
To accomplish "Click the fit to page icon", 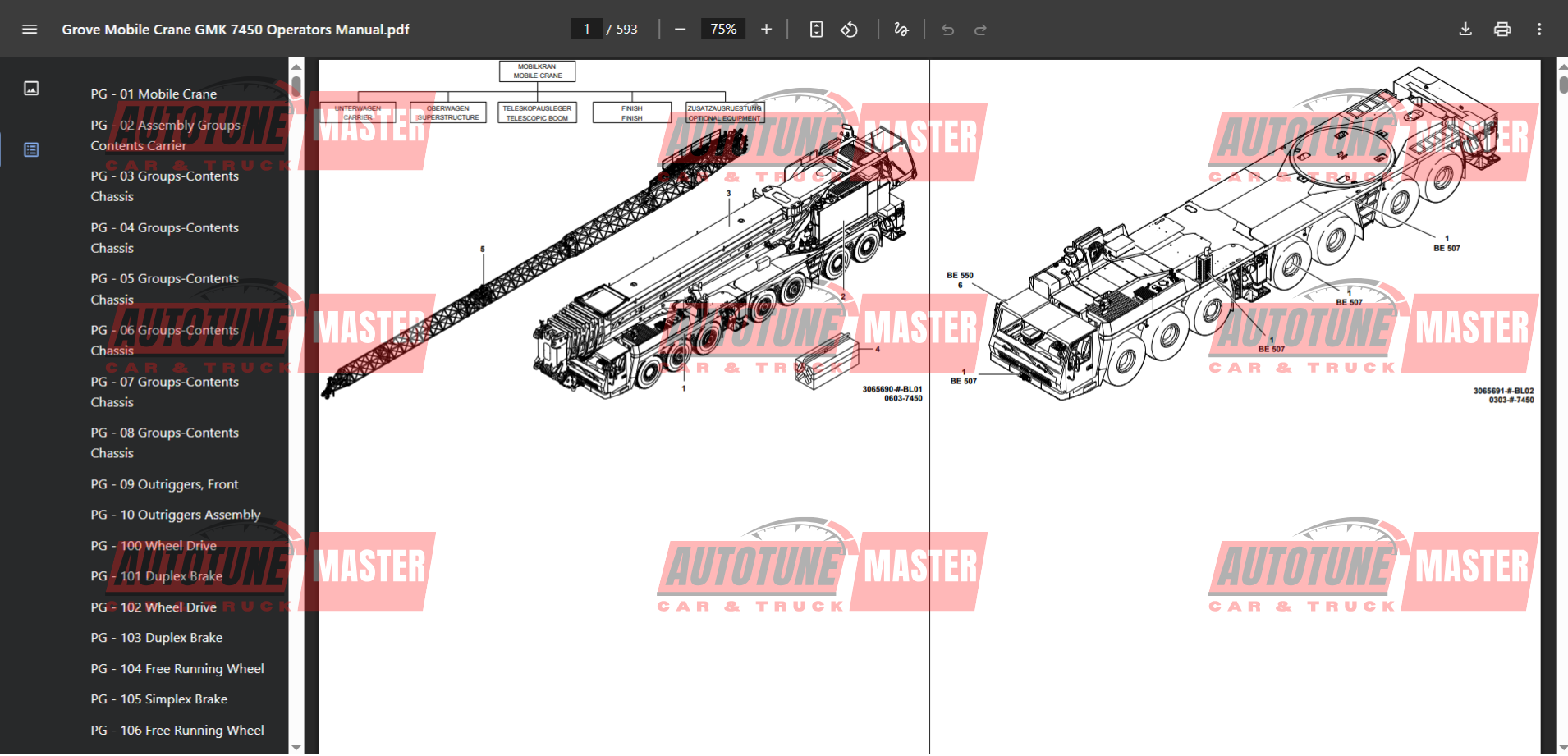I will 816,30.
